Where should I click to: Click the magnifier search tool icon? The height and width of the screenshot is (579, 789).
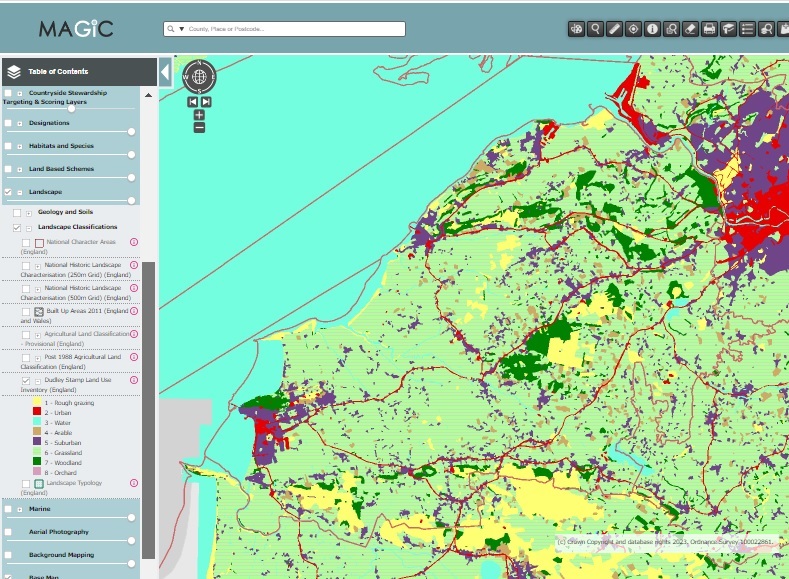[596, 29]
